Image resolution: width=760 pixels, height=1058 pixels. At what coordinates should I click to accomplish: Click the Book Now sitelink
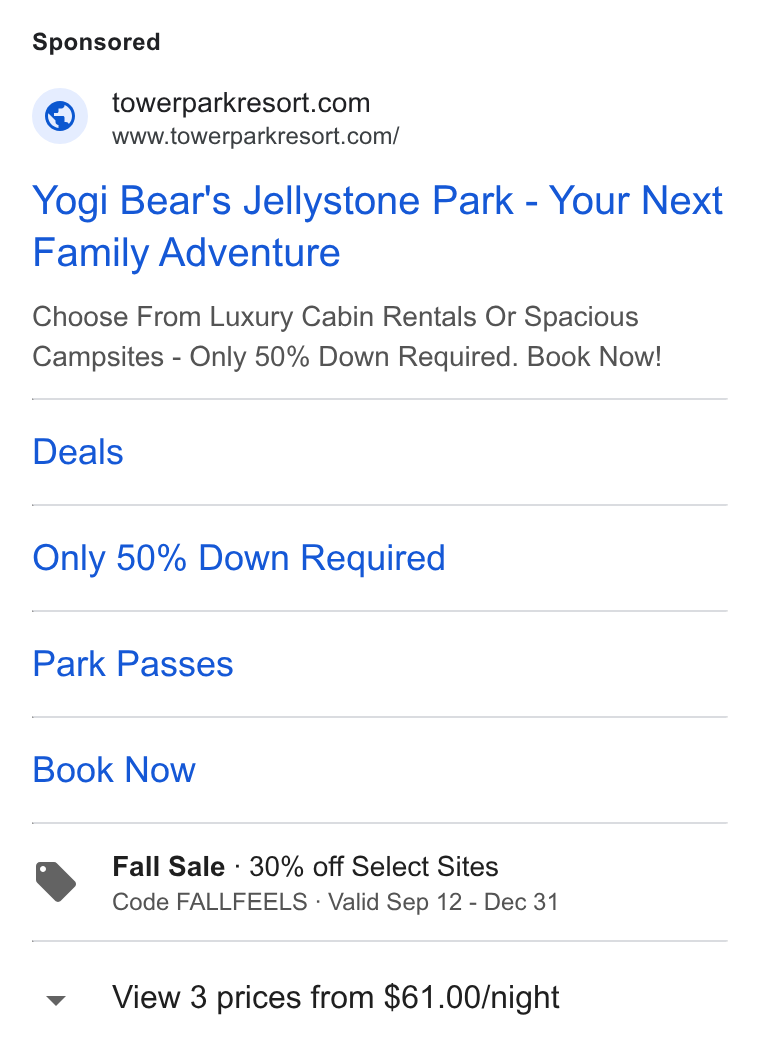tap(114, 770)
